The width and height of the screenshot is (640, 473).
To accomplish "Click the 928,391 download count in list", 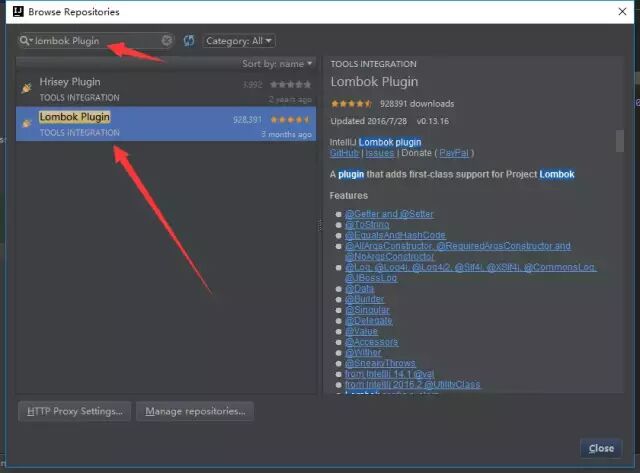I will tap(247, 120).
